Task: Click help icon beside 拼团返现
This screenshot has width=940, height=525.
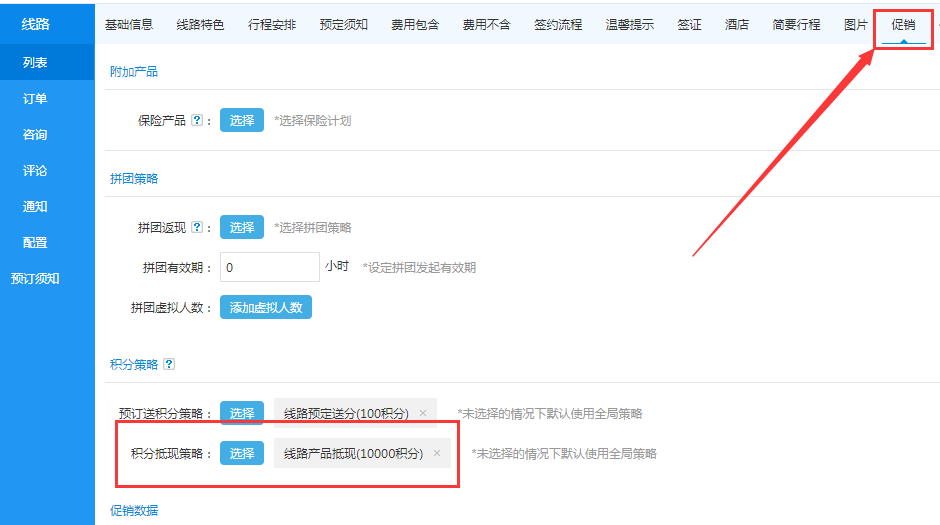Action: 196,228
